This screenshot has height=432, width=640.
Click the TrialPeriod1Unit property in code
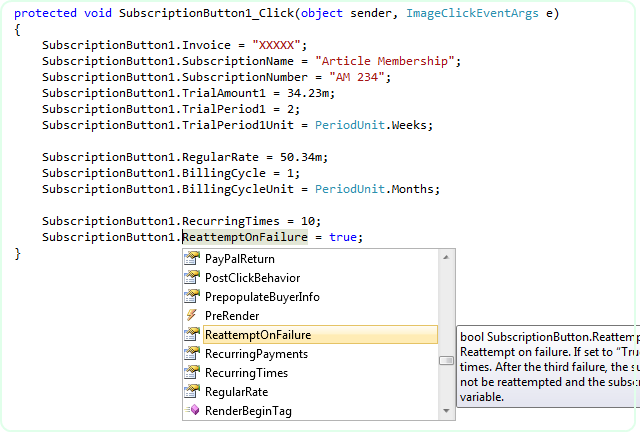[x=238, y=125]
